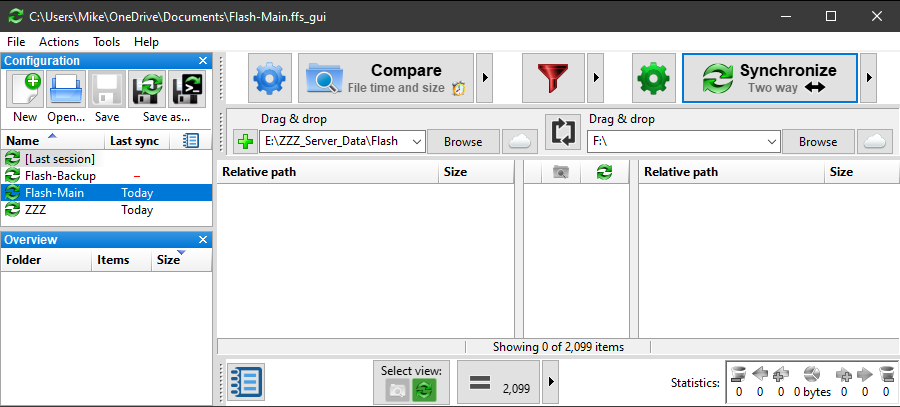Click delete right statistics icon
Image resolution: width=900 pixels, height=407 pixels.
887,375
